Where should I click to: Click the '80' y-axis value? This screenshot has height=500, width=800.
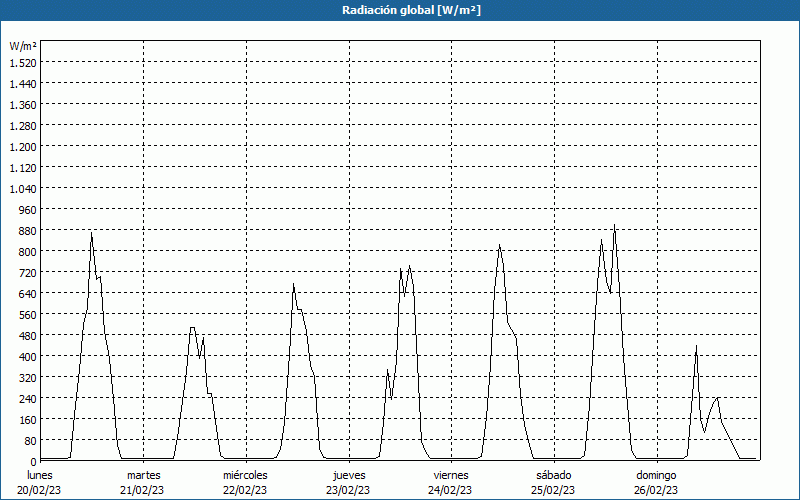pyautogui.click(x=31, y=441)
